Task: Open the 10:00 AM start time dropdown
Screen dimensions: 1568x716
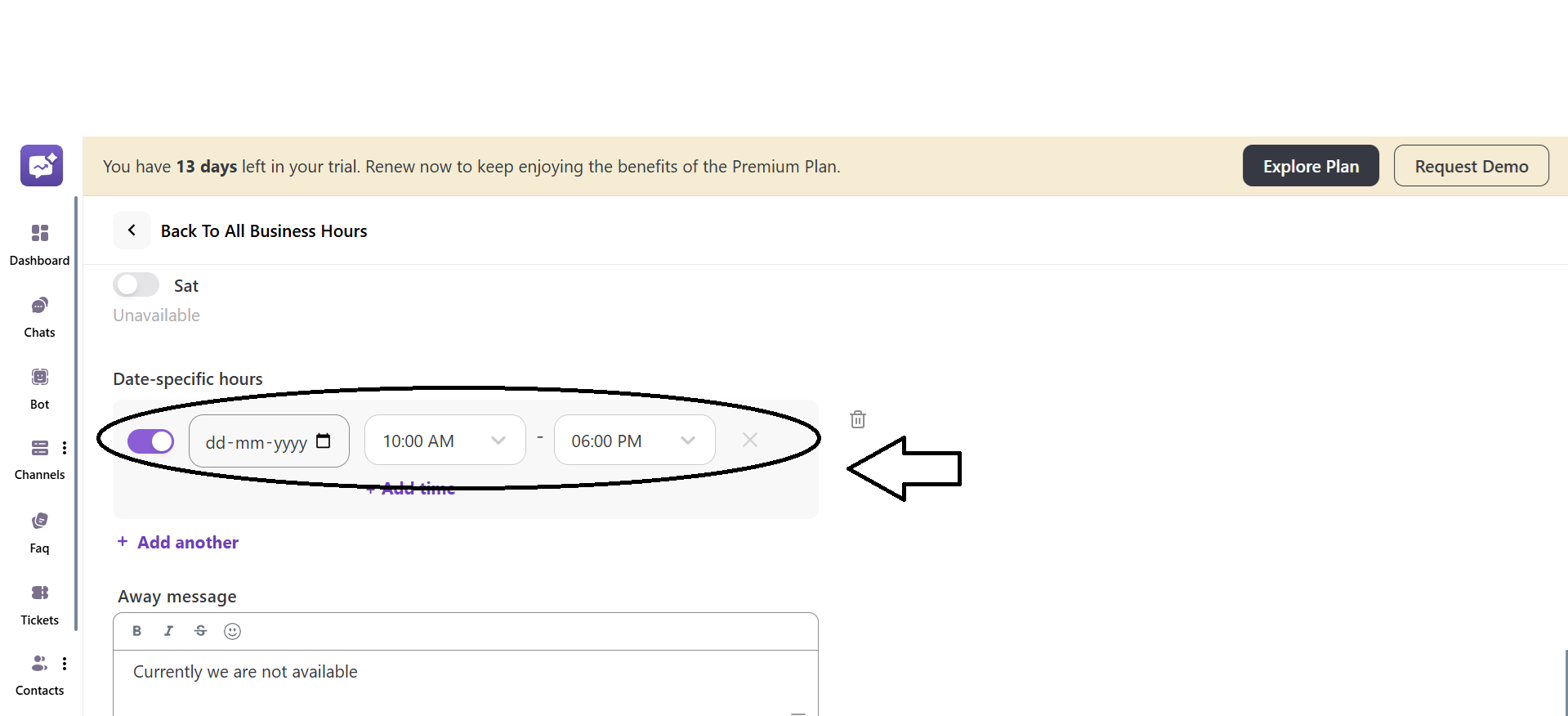Action: click(x=498, y=440)
